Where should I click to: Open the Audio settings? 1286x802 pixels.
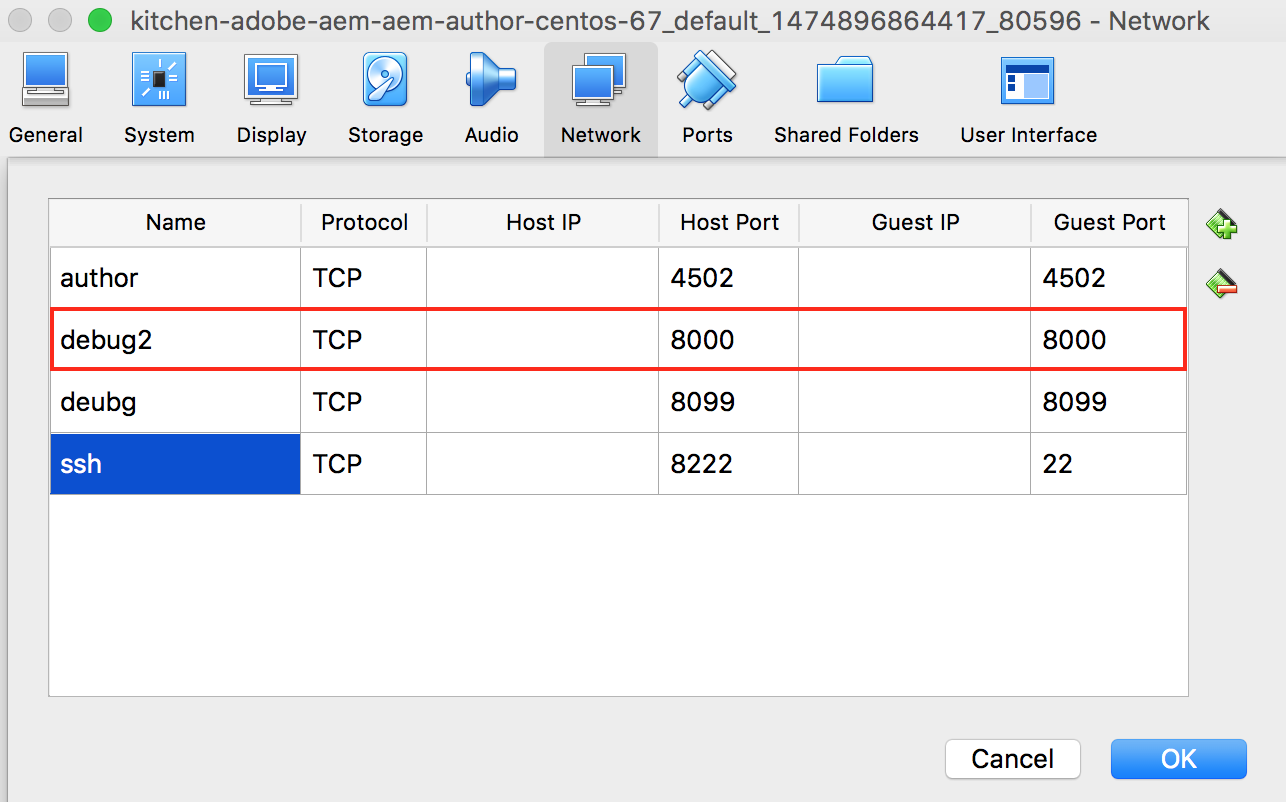click(x=491, y=95)
